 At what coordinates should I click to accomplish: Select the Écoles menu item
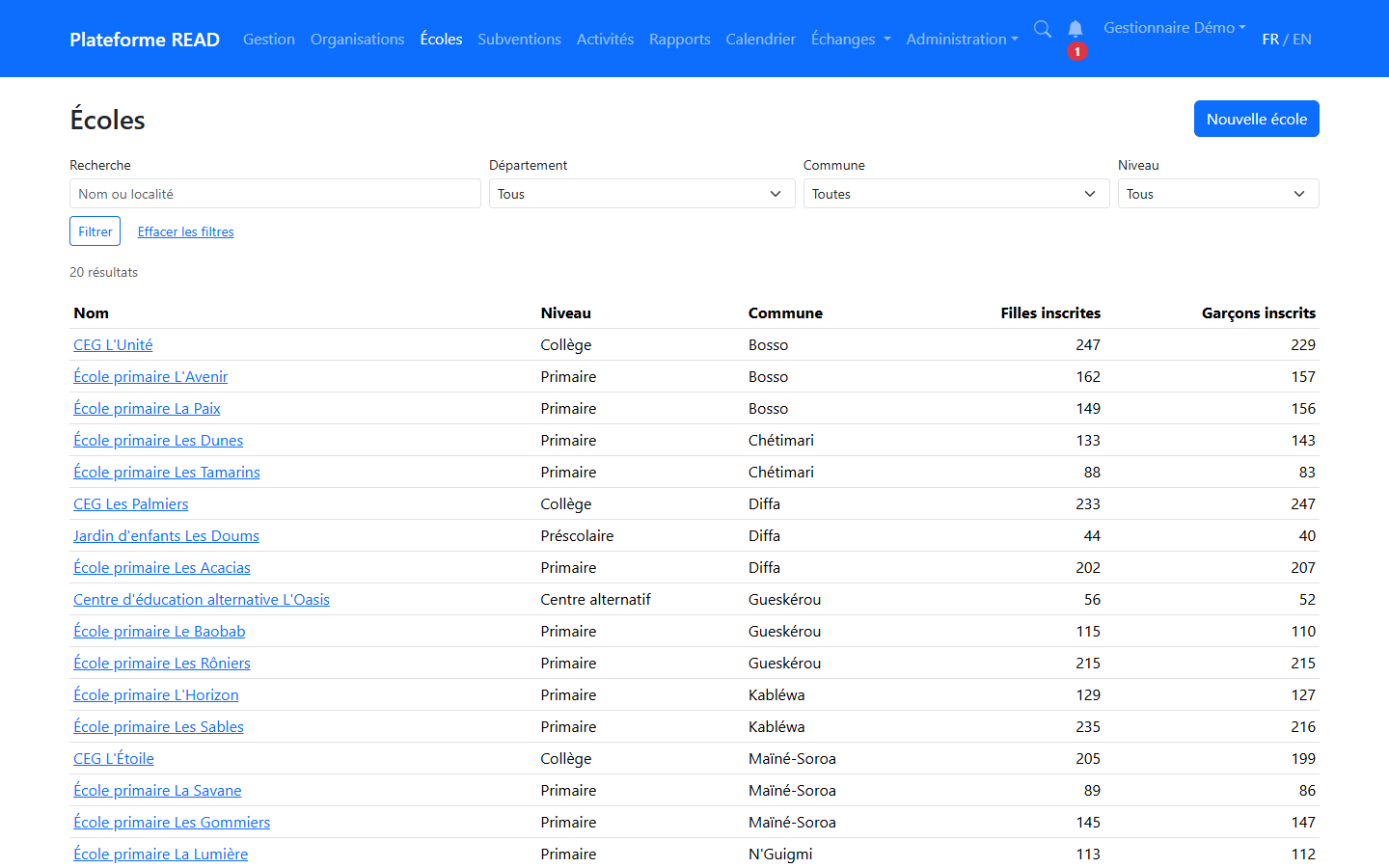point(441,40)
